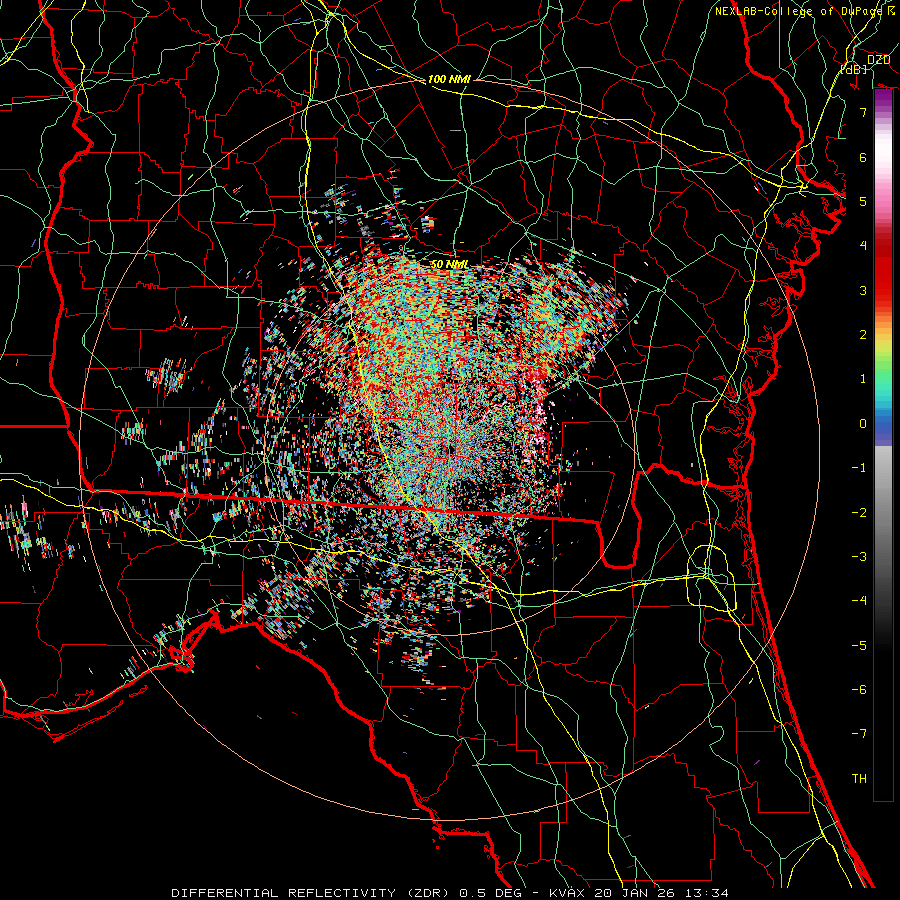Click the -5 value on the color scale
Viewport: 900px width, 900px height.
tap(859, 646)
